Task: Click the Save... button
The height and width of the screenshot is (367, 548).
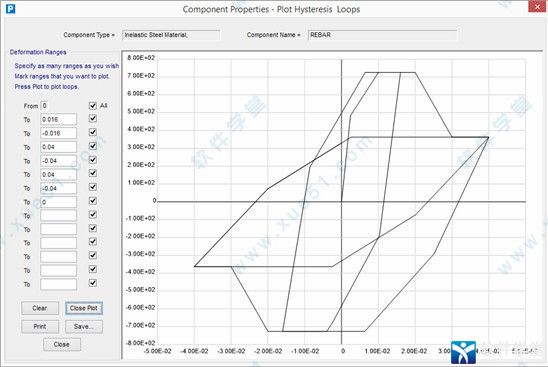Action: [84, 326]
